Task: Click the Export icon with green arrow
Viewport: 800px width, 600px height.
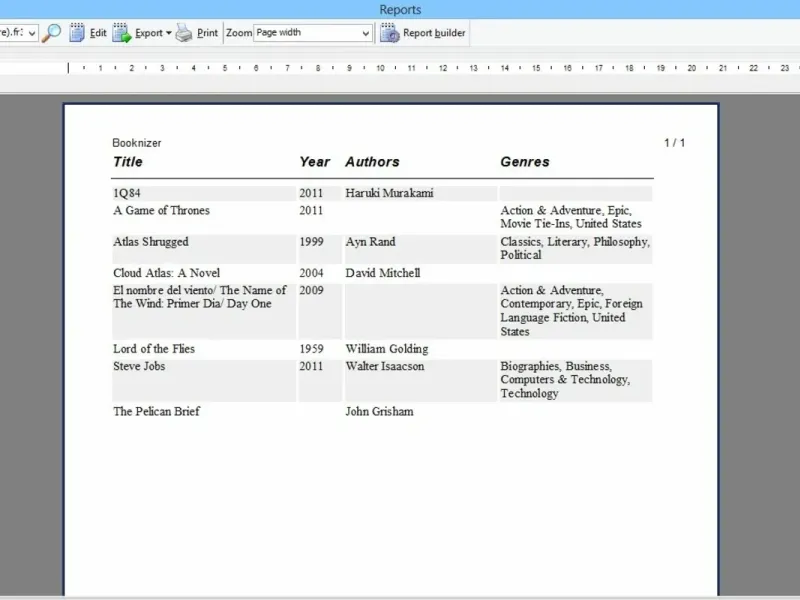Action: click(x=122, y=33)
